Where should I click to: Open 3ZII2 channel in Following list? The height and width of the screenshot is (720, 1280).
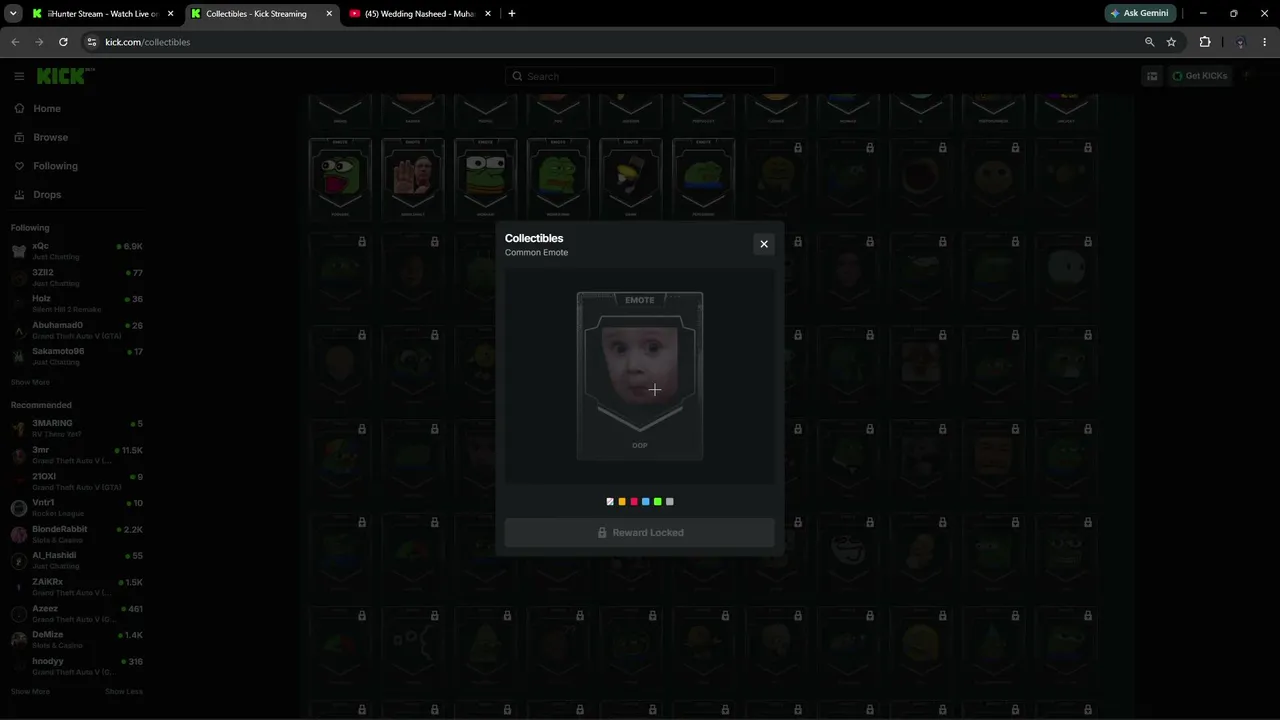pos(77,277)
